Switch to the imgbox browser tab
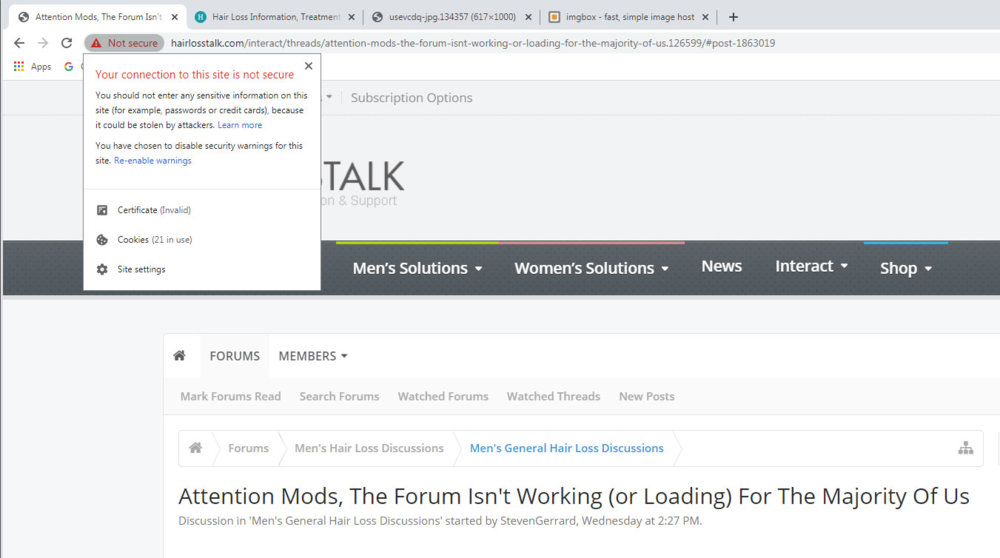Screen dimensions: 1000x558 628,17
